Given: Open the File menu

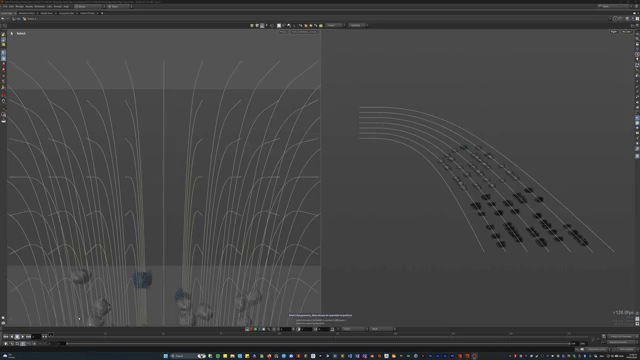Looking at the screenshot, I should click(5, 7).
